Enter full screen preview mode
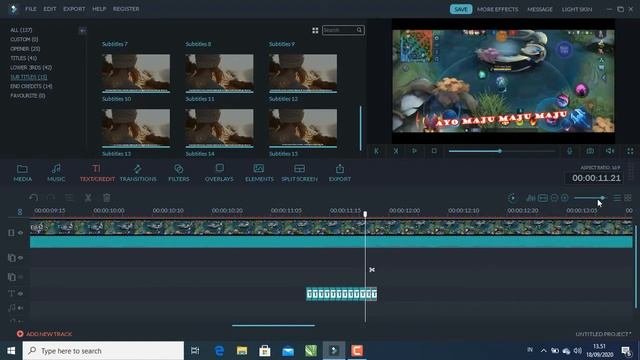This screenshot has width=640, height=360. (631, 151)
